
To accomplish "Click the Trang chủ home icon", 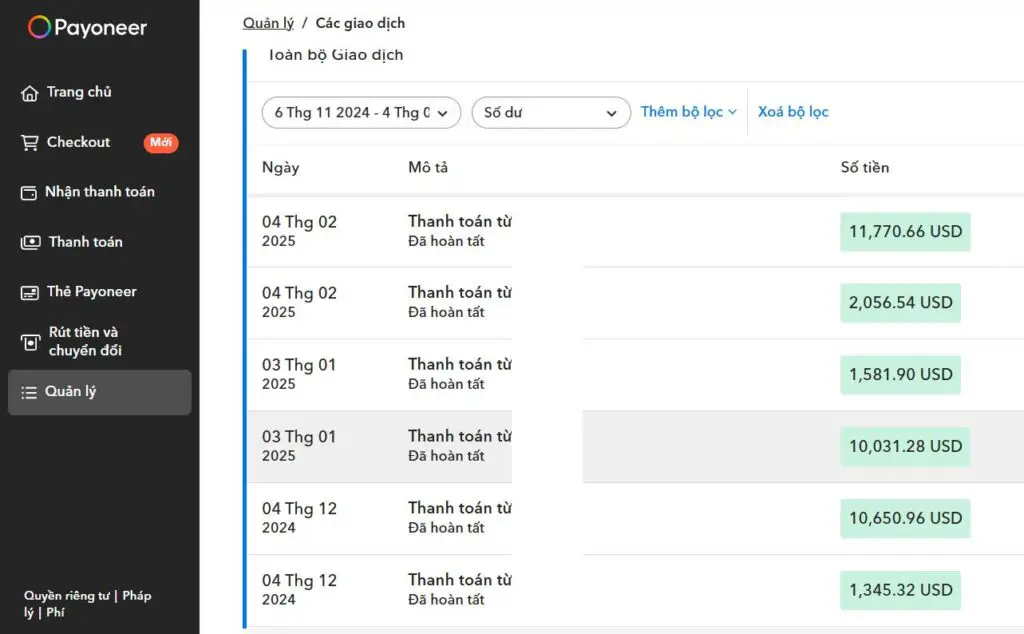I will (x=30, y=93).
